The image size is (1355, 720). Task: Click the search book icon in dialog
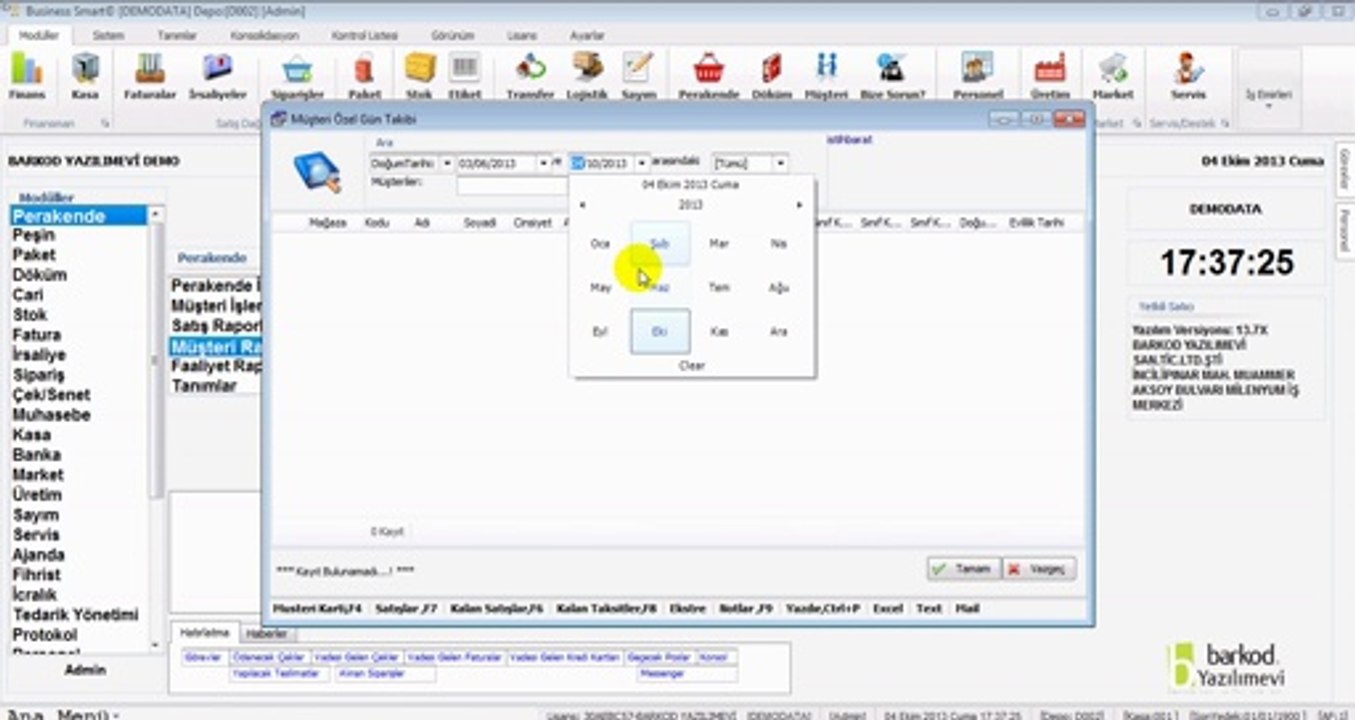(x=317, y=171)
